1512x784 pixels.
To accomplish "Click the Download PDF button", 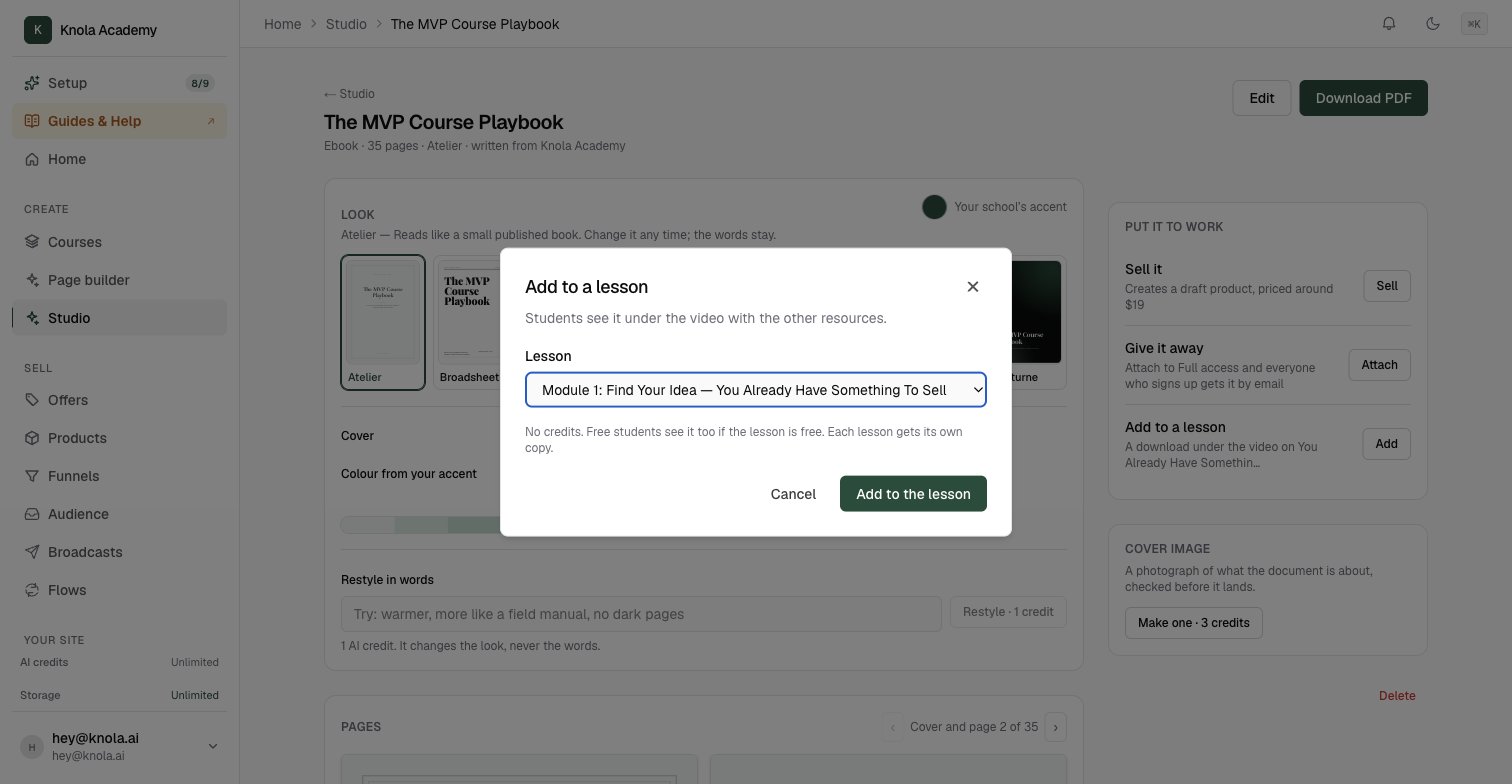I will click(1363, 98).
